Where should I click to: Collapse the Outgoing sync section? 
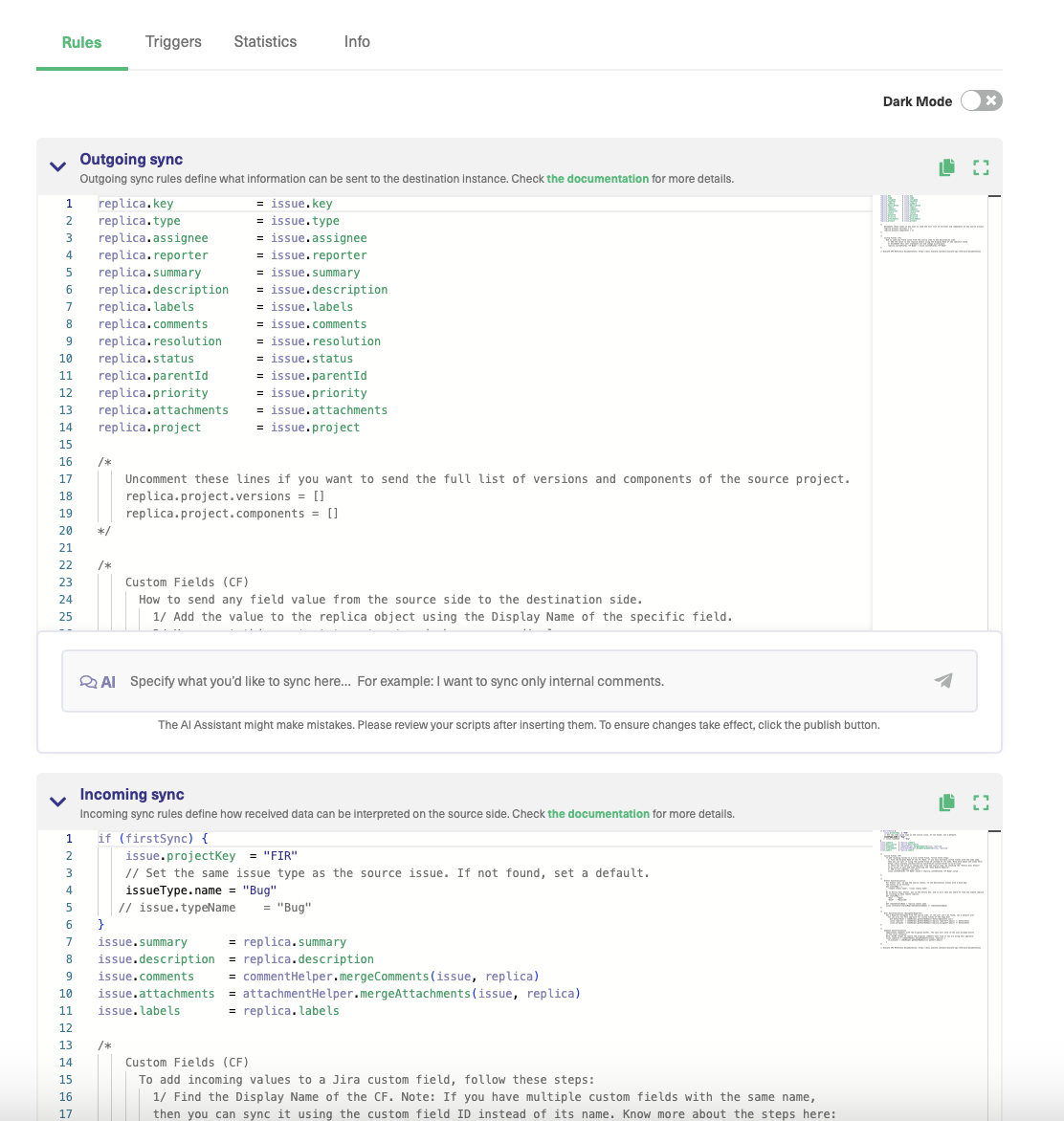(x=57, y=165)
